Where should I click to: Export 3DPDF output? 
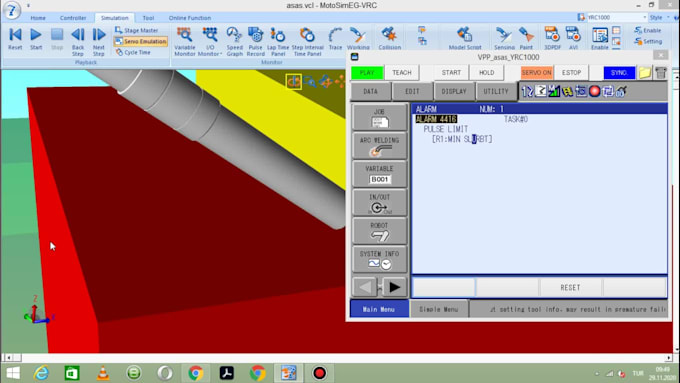click(552, 39)
